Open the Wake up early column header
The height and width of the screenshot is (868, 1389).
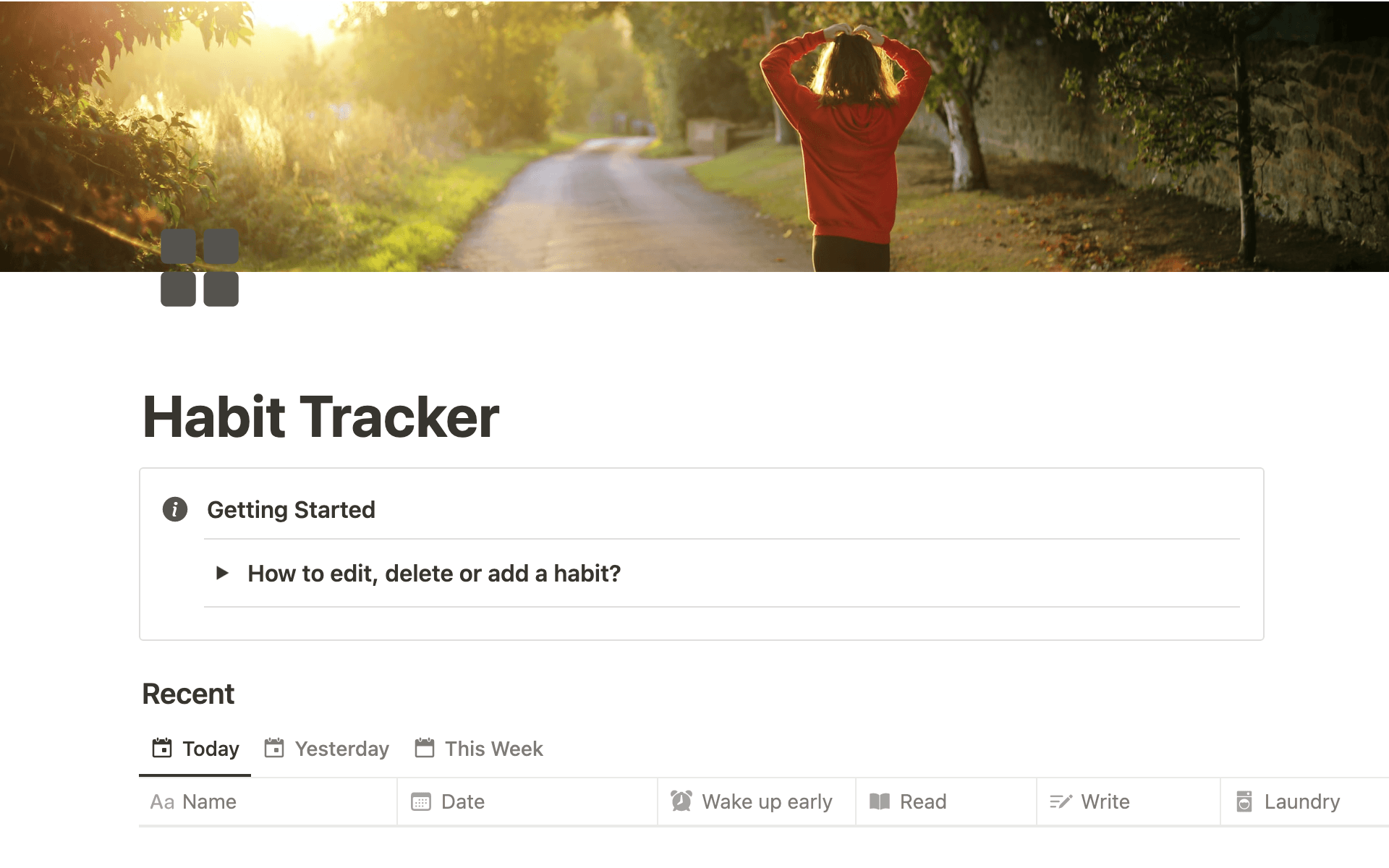[757, 801]
